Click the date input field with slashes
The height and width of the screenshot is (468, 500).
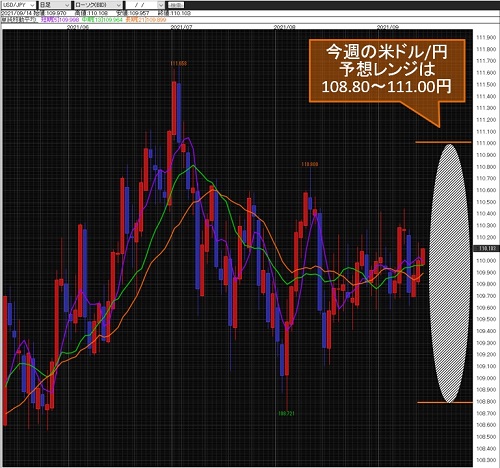(141, 5)
